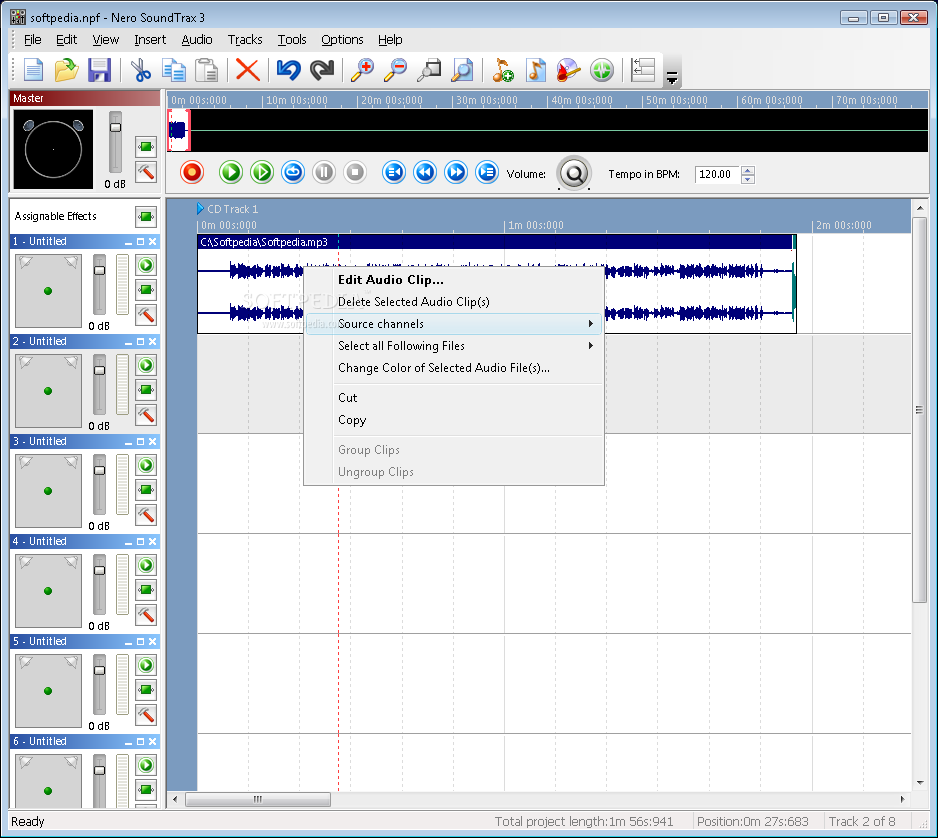Choose Edit Audio Clip... from context menu

(x=454, y=279)
